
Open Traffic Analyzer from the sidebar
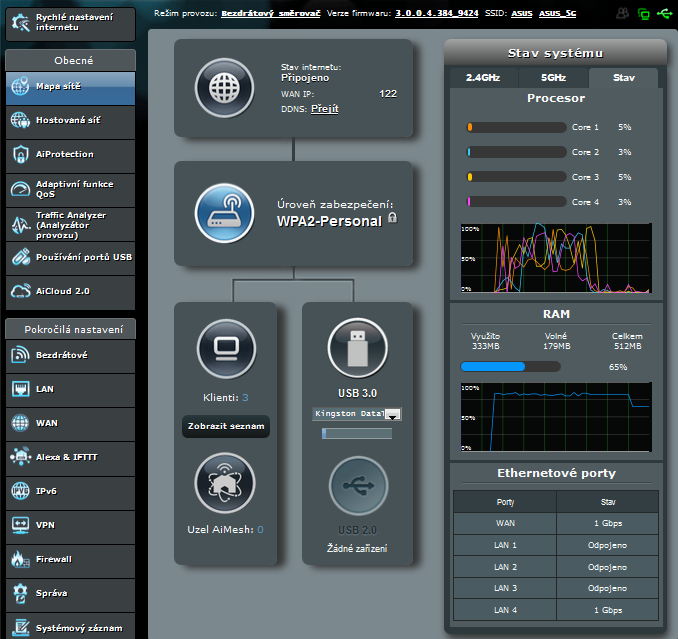(x=68, y=222)
